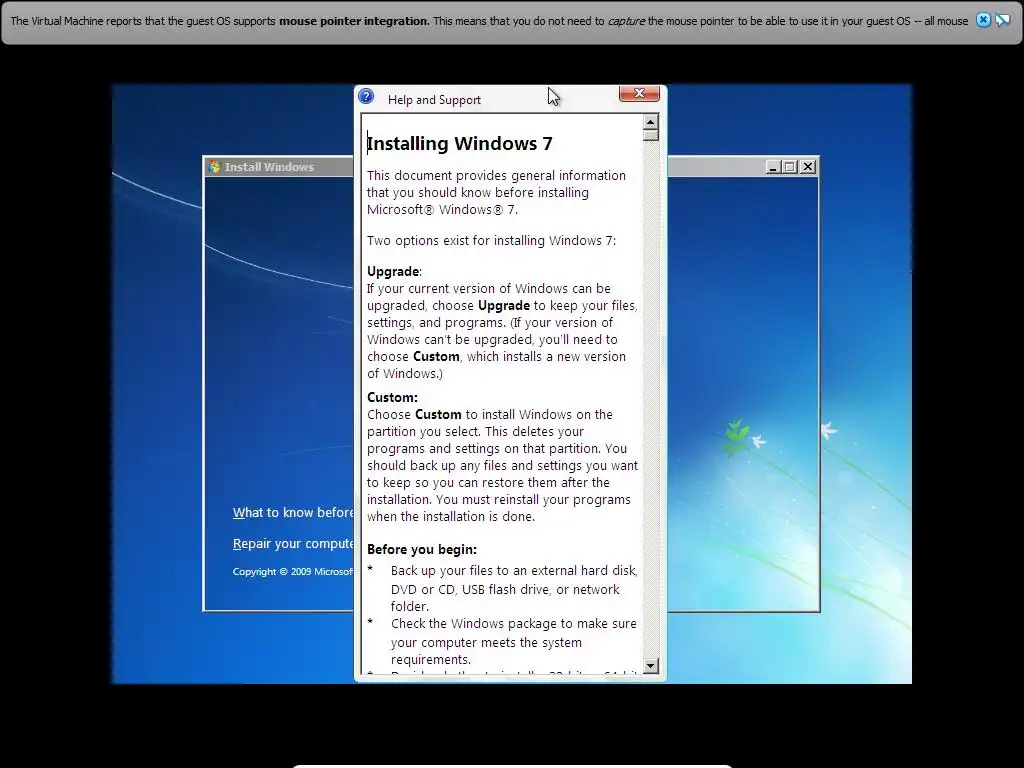The image size is (1024, 768).
Task: Click the help scrollbar up arrow
Action: (x=650, y=122)
